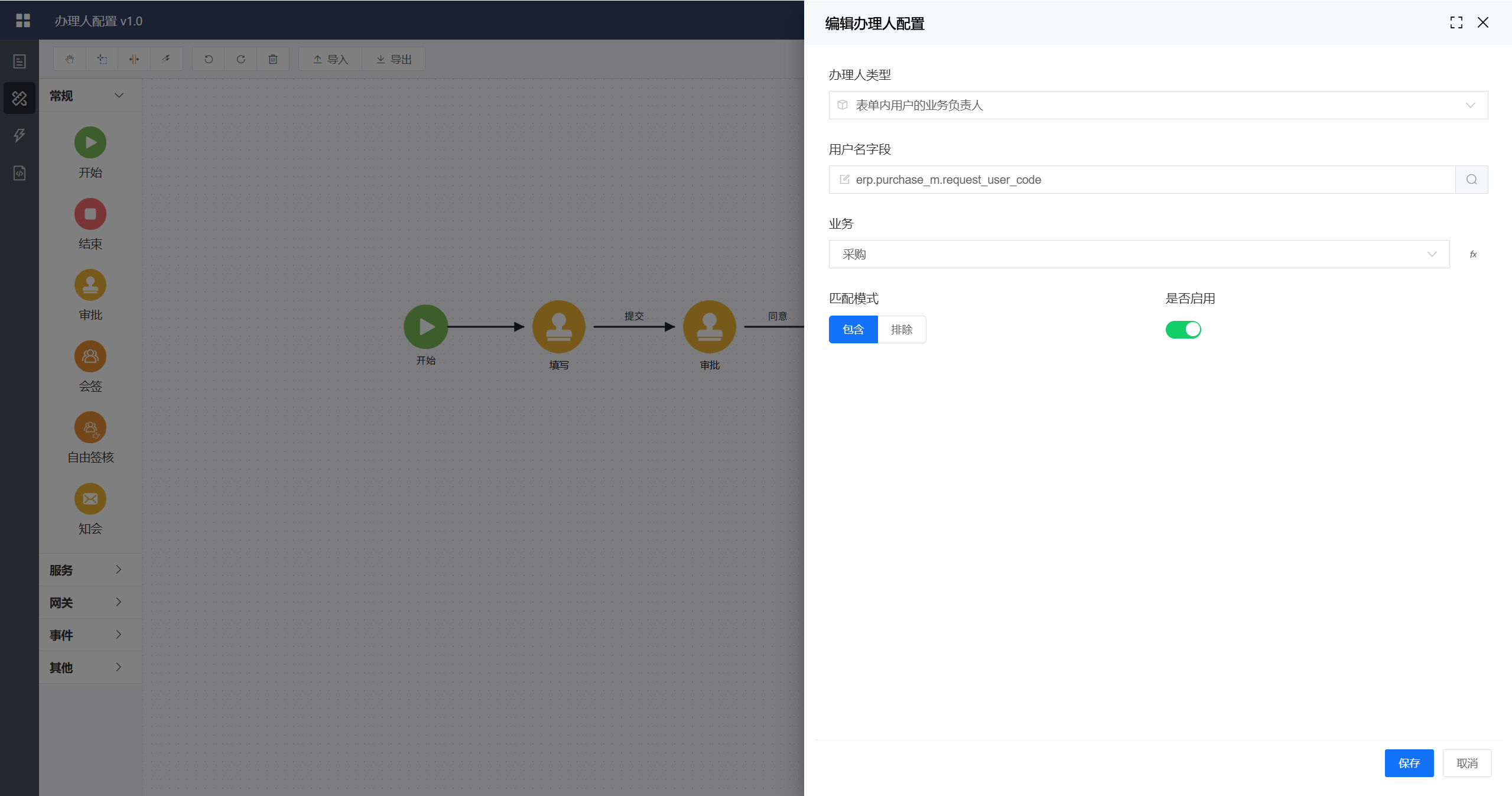Expand the 服务 palette section
This screenshot has height=796, width=1512.
click(87, 570)
